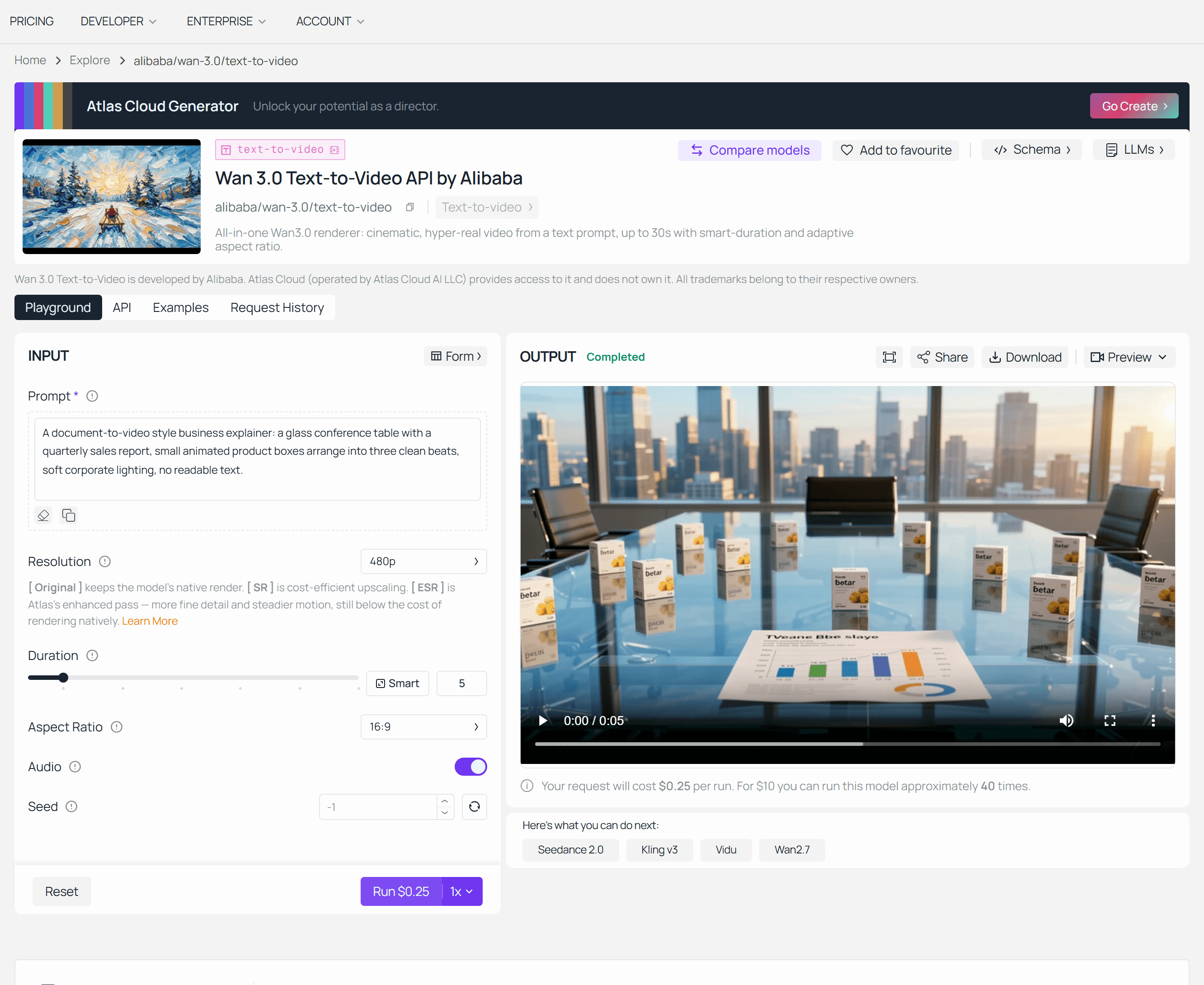Open the Resolution info icon

pyautogui.click(x=105, y=562)
